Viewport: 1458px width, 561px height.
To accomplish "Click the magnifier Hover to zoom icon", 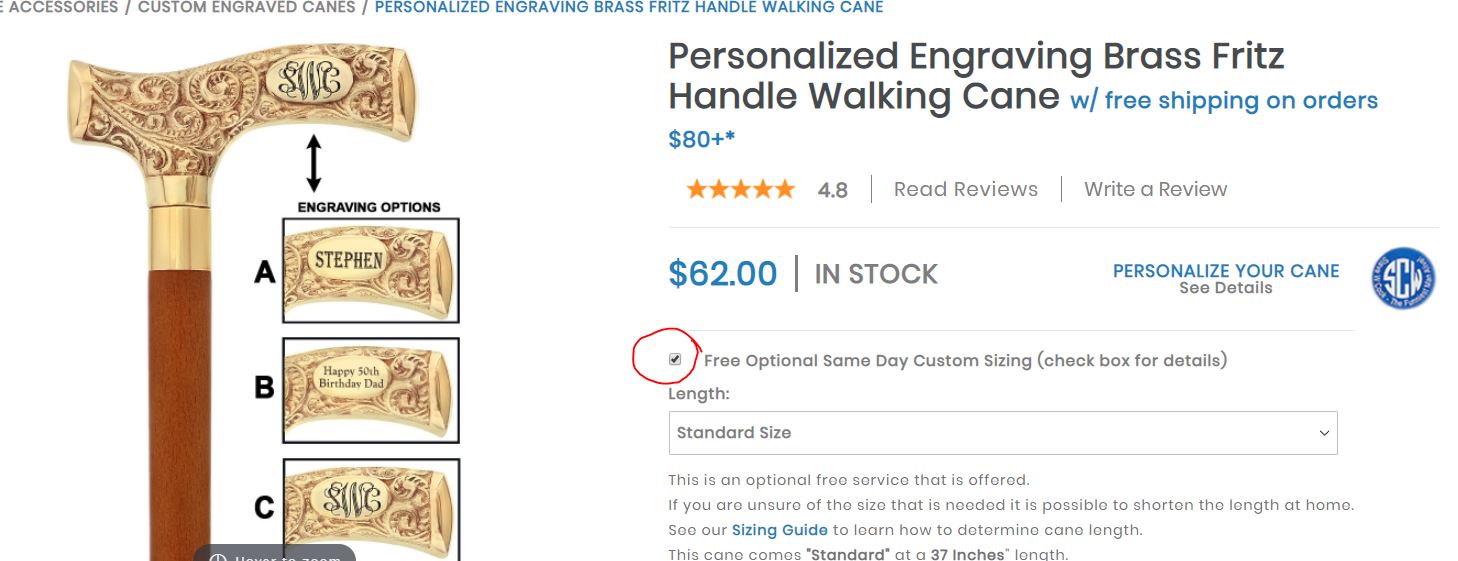I will (218, 557).
